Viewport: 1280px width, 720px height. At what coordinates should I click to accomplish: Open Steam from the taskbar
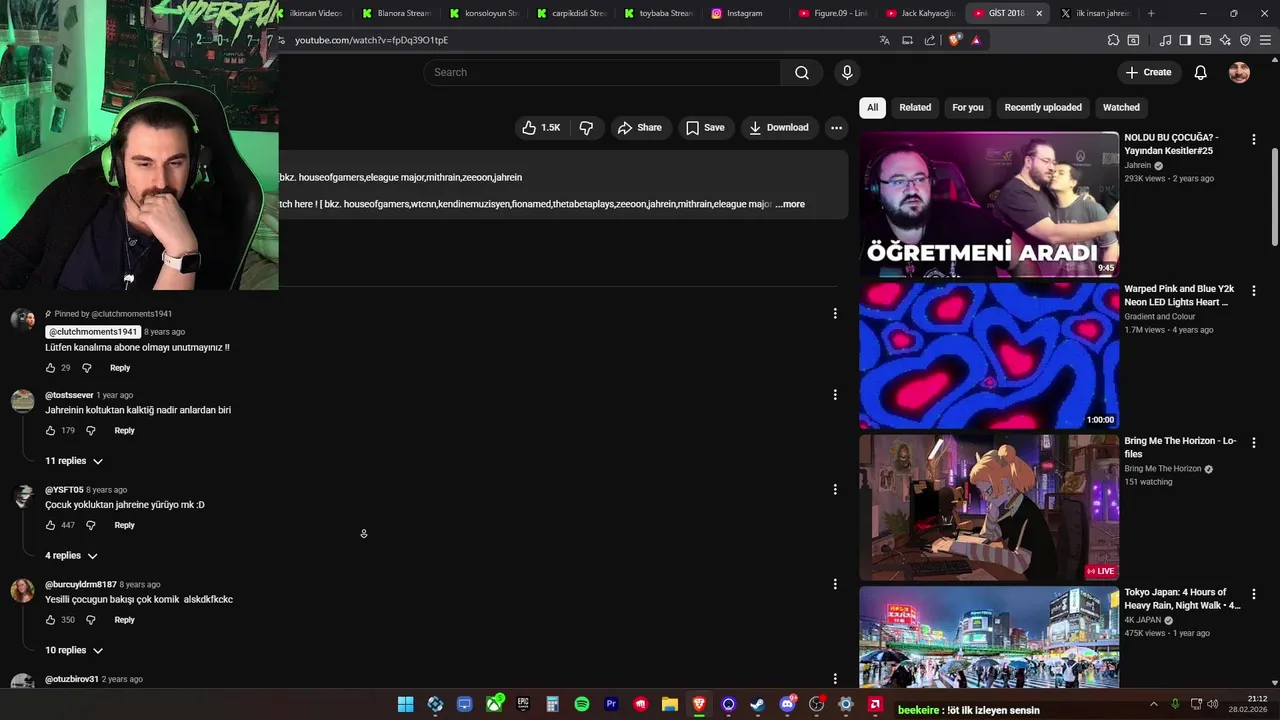(757, 704)
